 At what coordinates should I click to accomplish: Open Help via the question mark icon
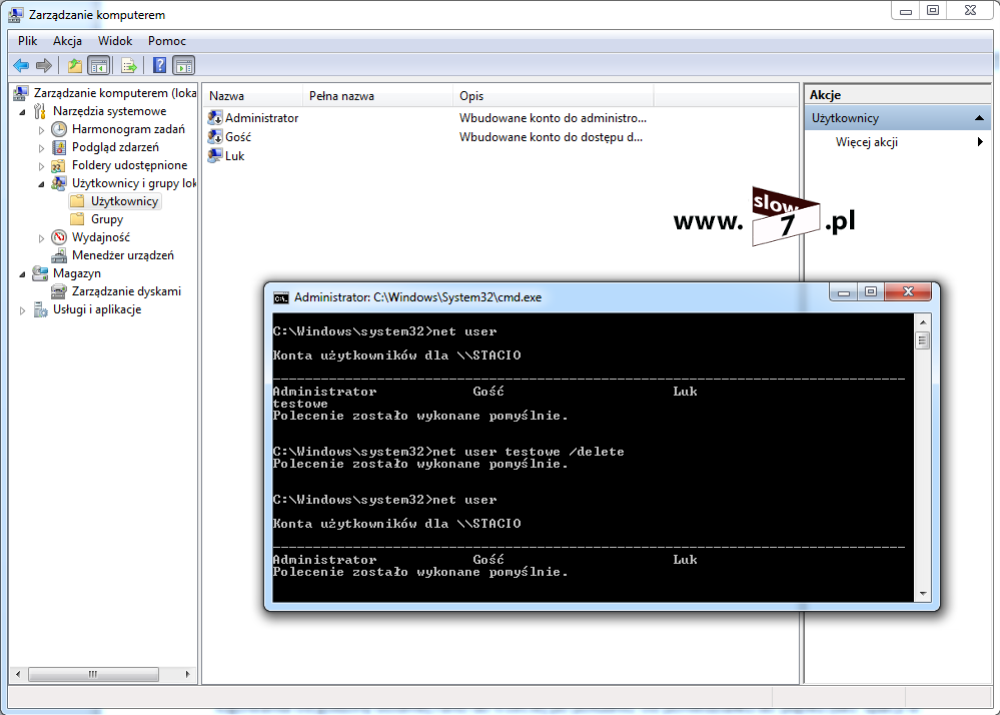tap(159, 65)
